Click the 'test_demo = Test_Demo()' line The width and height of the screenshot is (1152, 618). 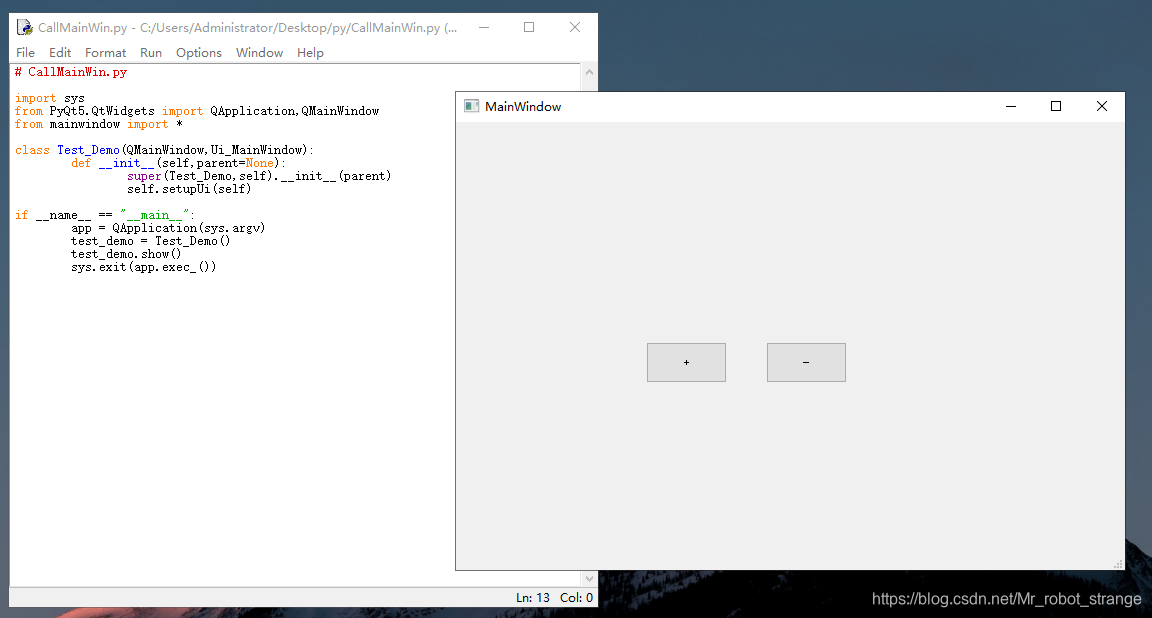[151, 241]
